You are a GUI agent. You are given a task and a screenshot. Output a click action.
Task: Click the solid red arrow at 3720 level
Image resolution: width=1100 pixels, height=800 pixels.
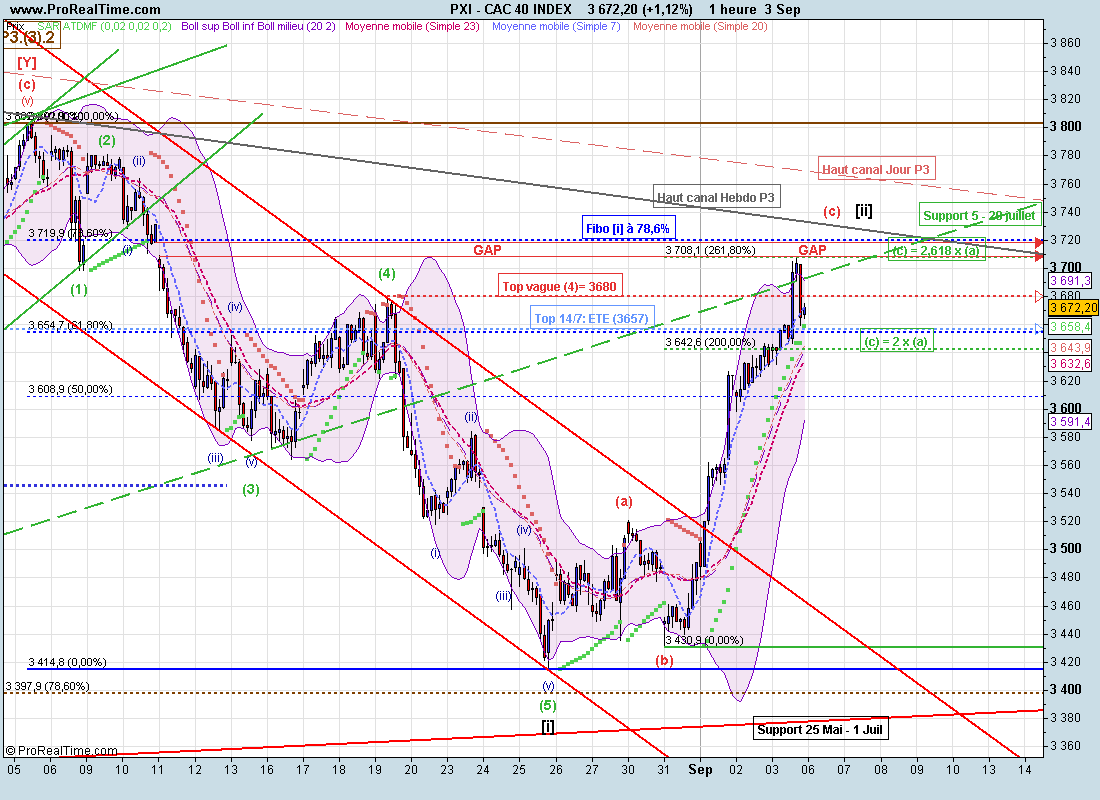(x=1041, y=241)
